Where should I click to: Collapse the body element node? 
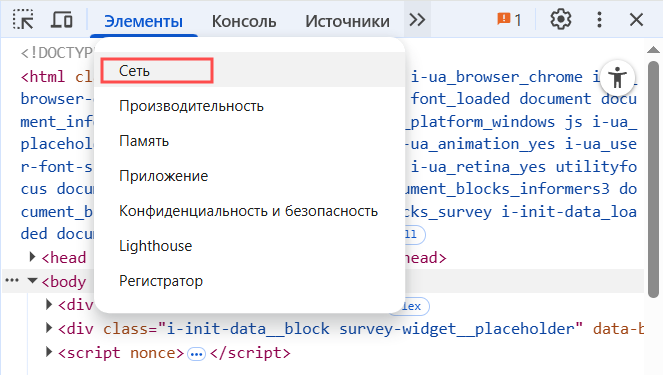click(x=33, y=280)
